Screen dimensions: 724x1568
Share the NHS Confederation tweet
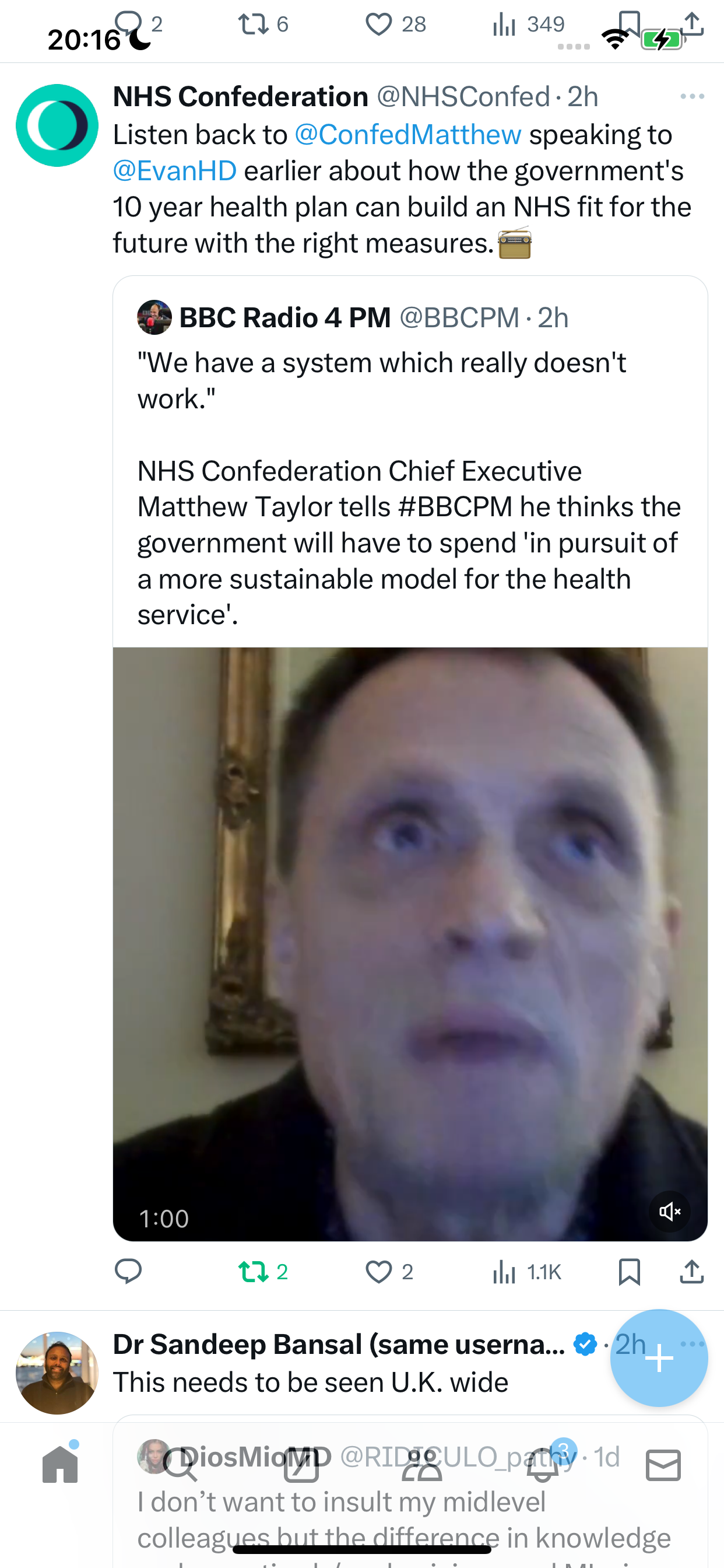point(692,1272)
